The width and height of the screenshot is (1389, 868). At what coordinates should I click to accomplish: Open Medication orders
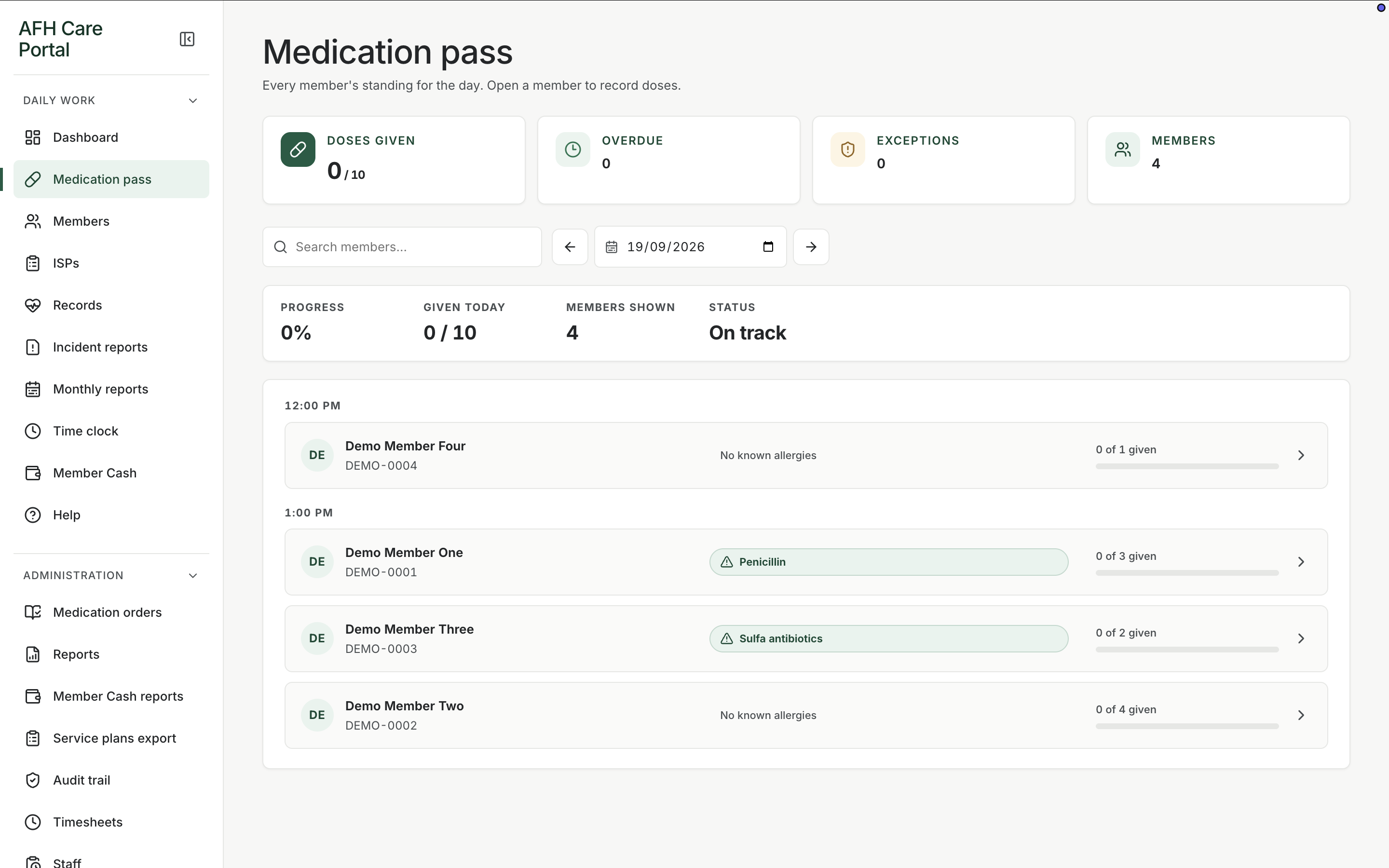point(111,612)
